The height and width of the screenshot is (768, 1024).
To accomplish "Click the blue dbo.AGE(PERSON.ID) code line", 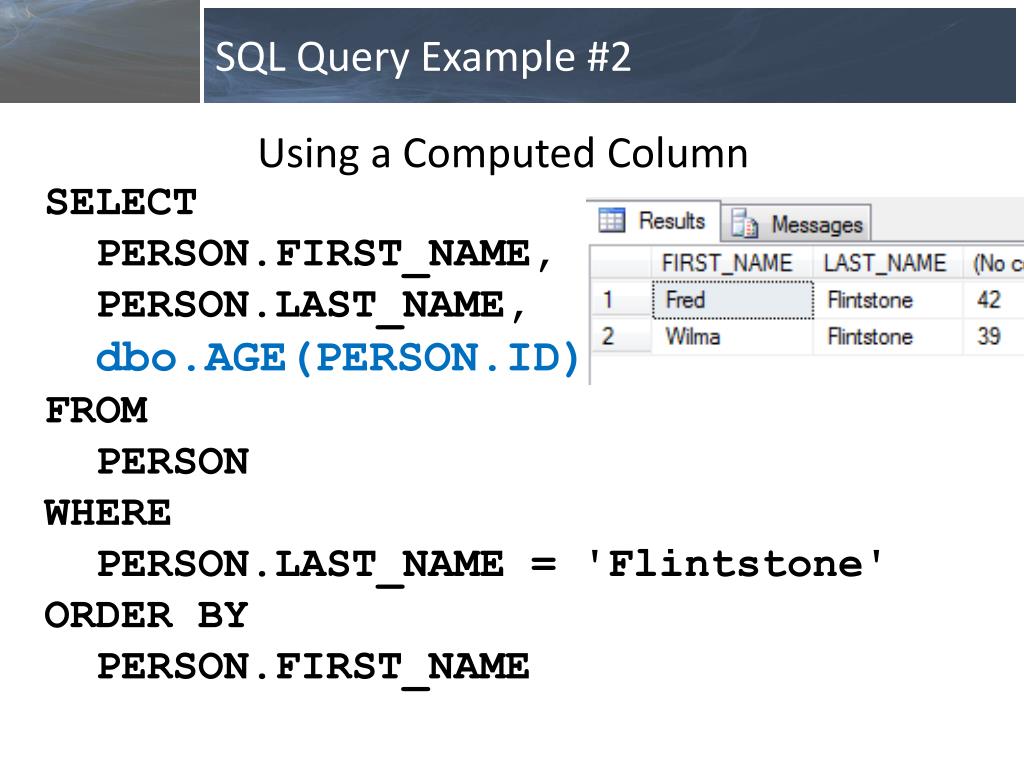I will 338,357.
